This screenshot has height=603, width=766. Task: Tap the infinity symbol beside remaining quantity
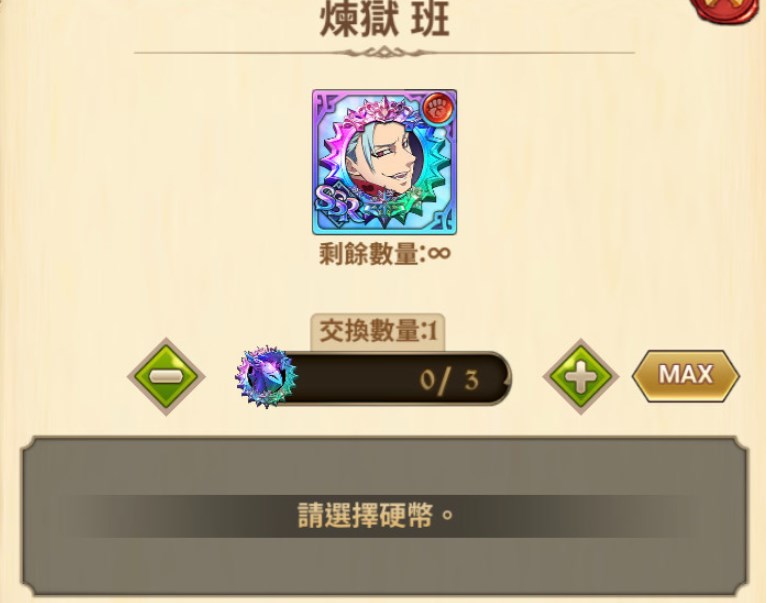[439, 253]
